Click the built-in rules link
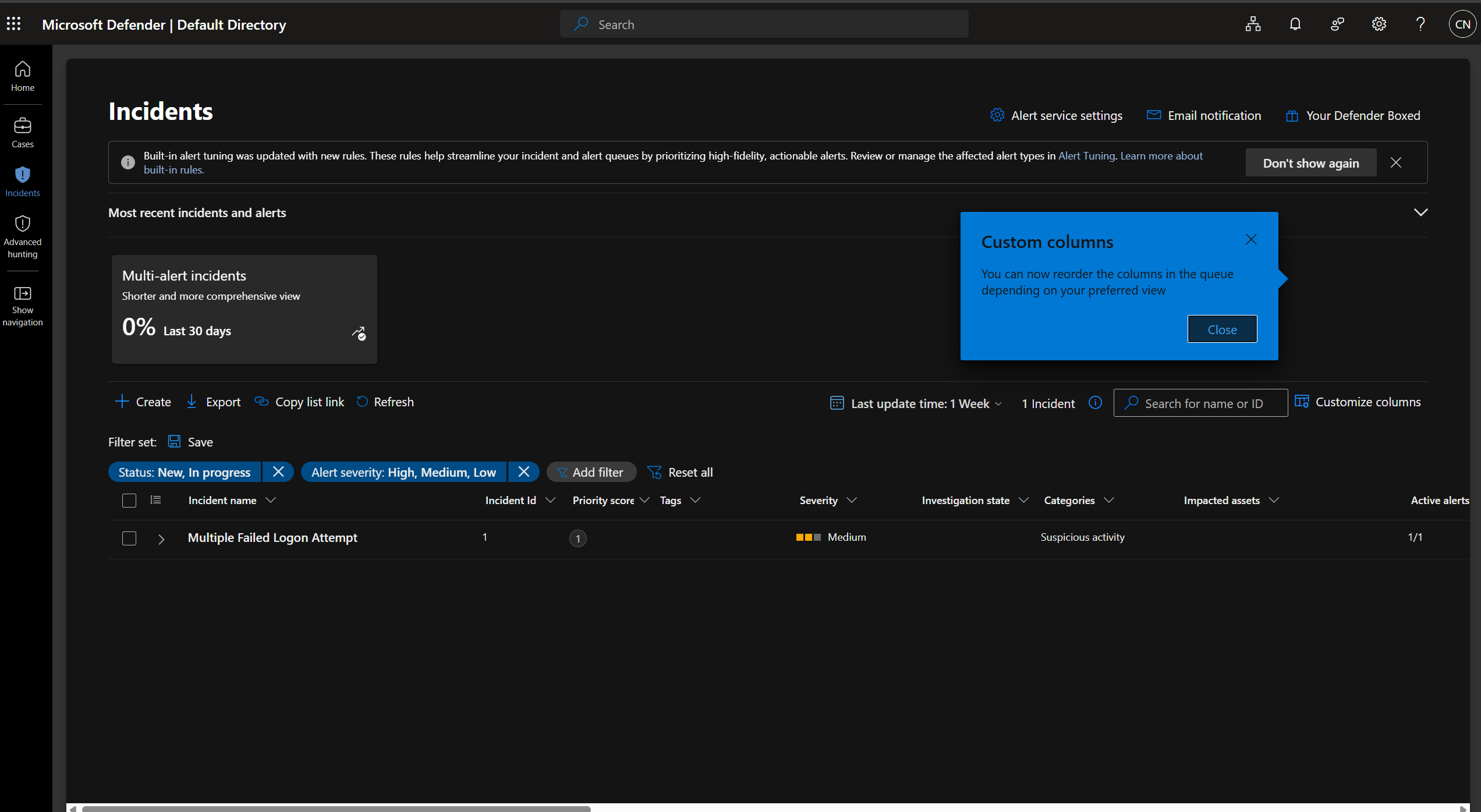This screenshot has height=812, width=1481. 173,169
